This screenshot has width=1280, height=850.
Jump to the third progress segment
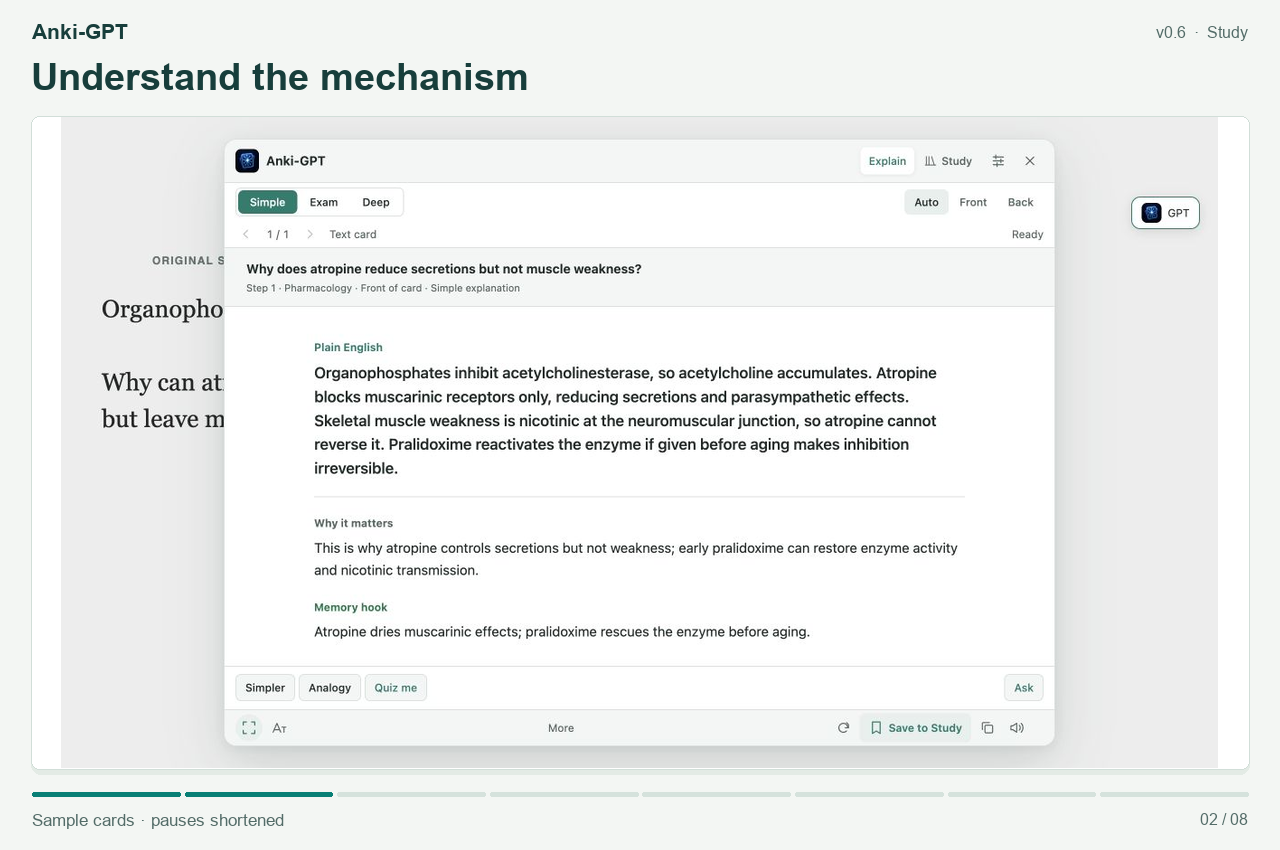pos(411,795)
